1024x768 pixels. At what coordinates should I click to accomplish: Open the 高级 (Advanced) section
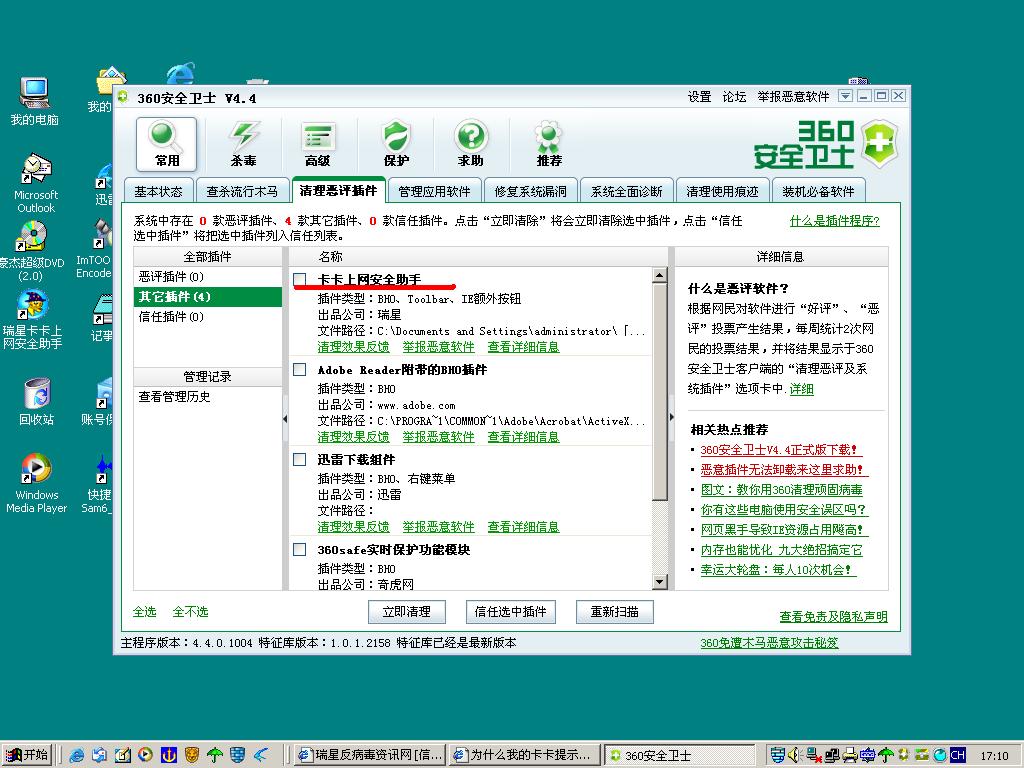(x=318, y=144)
